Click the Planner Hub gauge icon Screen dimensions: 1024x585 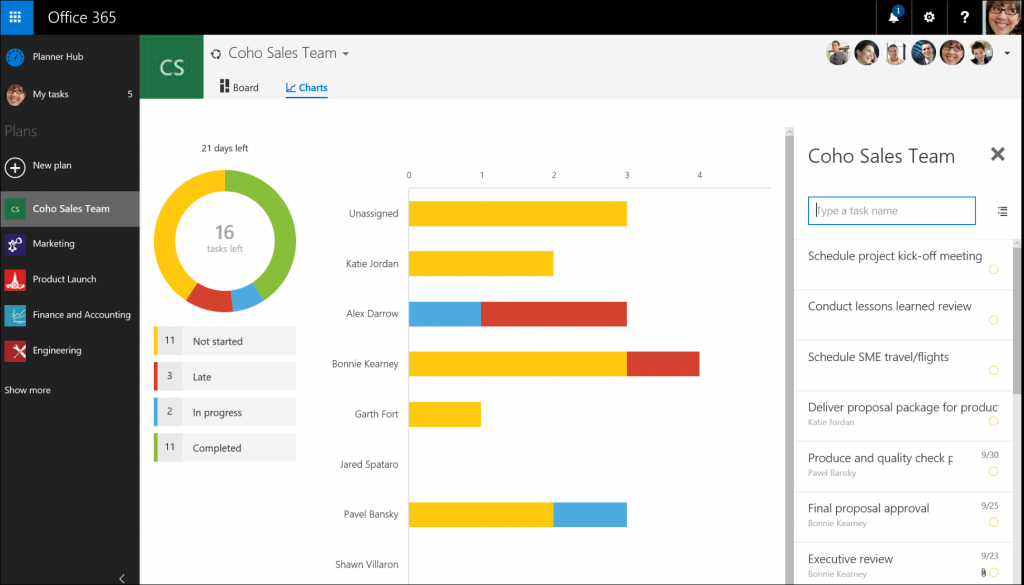click(15, 57)
